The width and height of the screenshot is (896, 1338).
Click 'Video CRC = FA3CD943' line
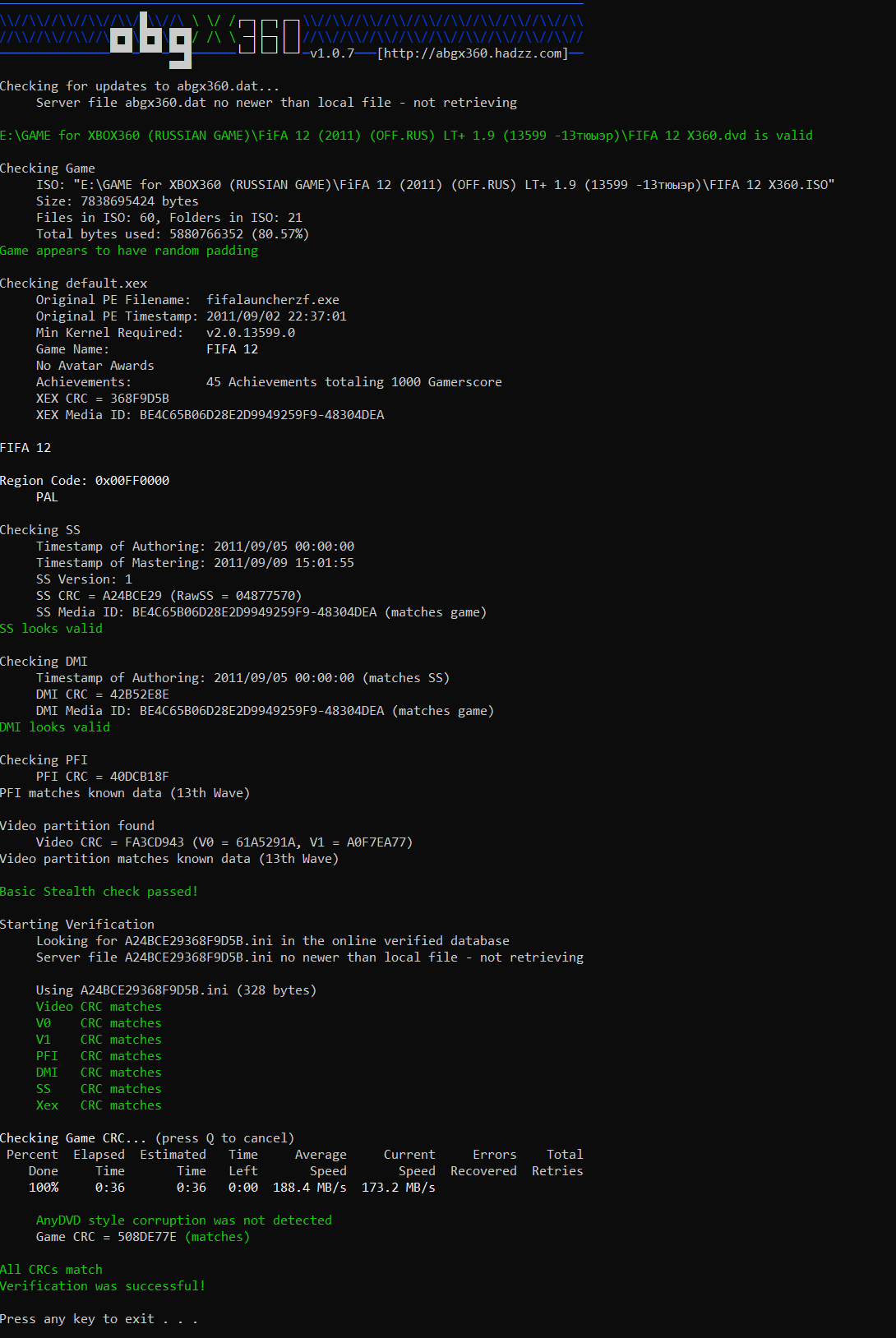(224, 842)
